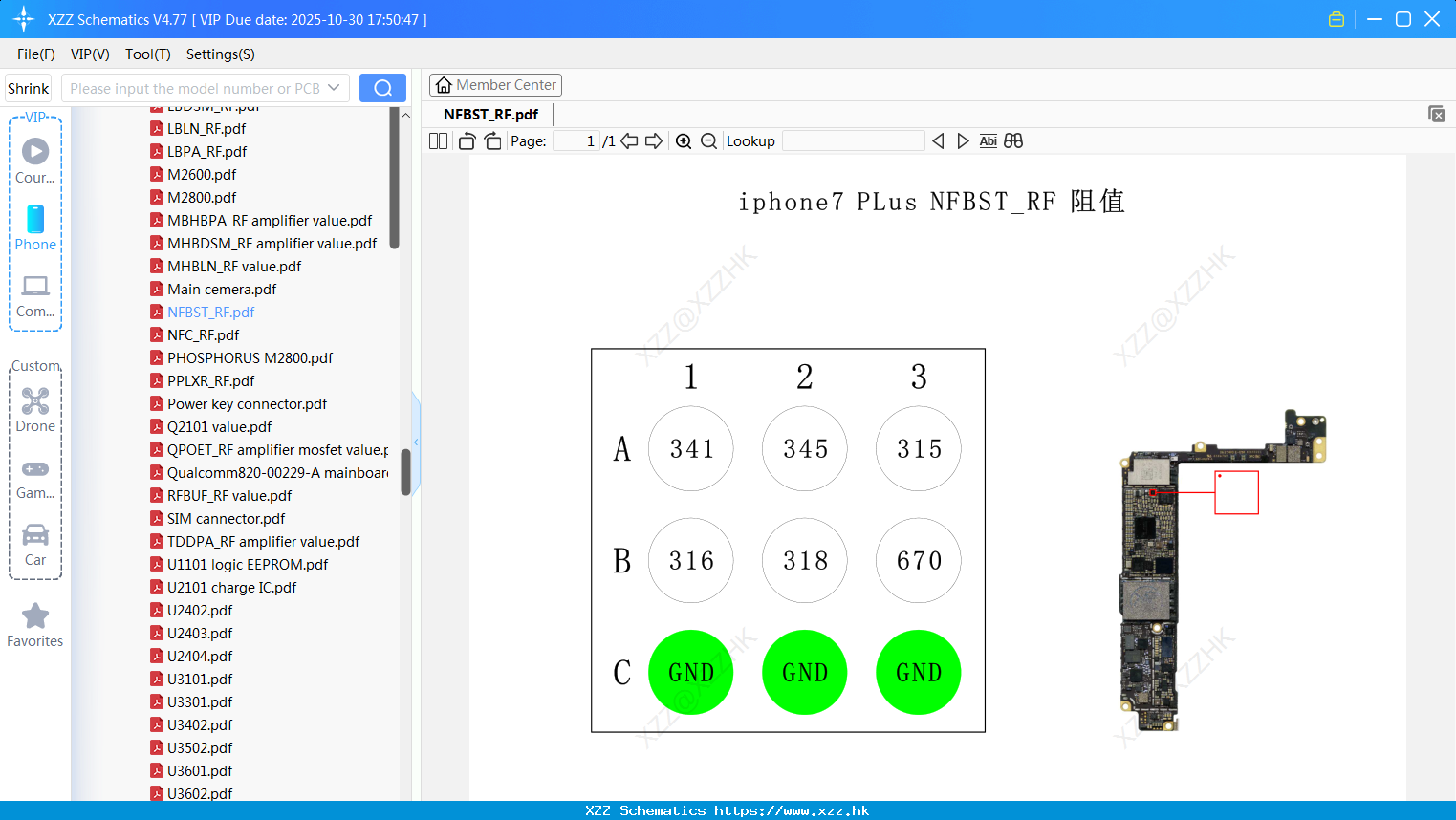Image resolution: width=1456 pixels, height=820 pixels.
Task: Click the blue search button
Action: pos(382,88)
